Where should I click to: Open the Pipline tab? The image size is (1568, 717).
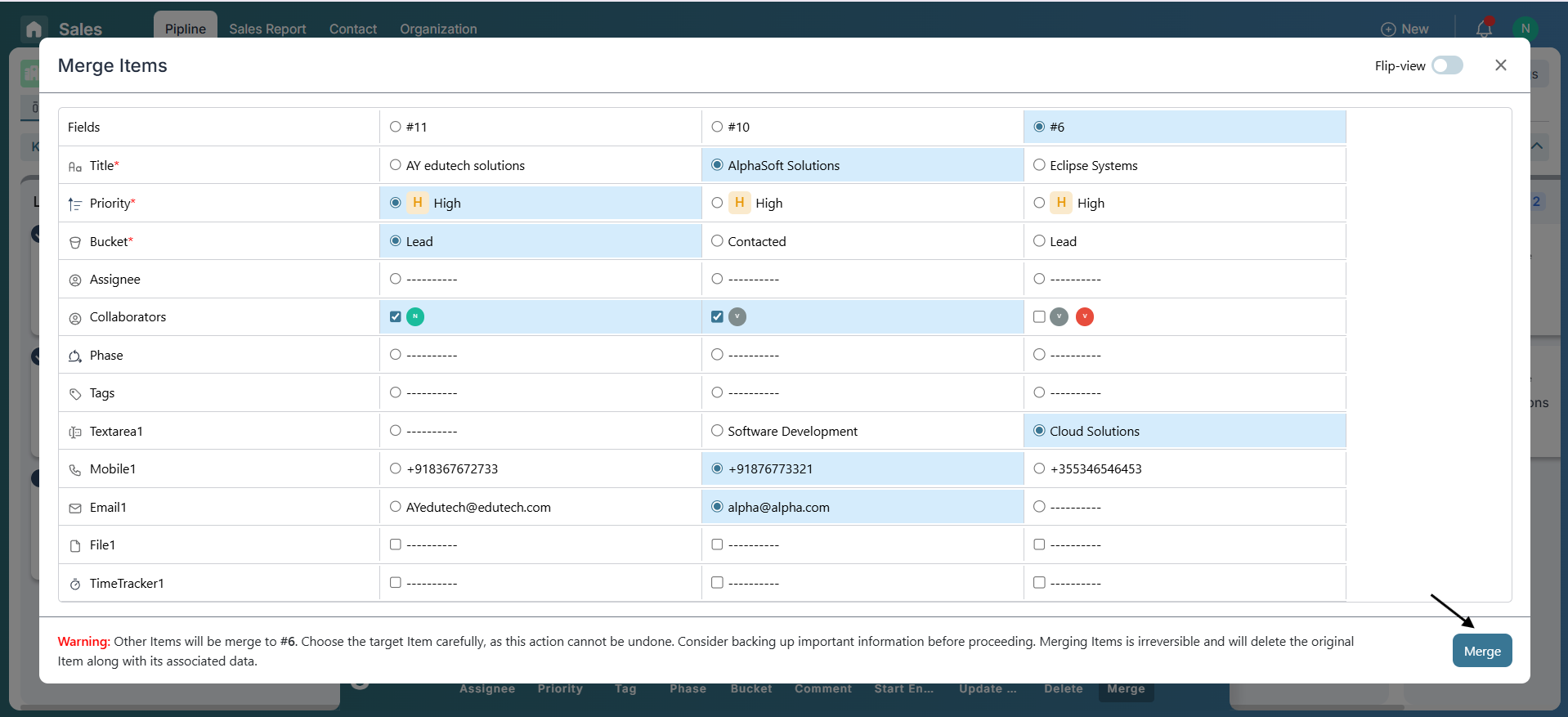[186, 29]
